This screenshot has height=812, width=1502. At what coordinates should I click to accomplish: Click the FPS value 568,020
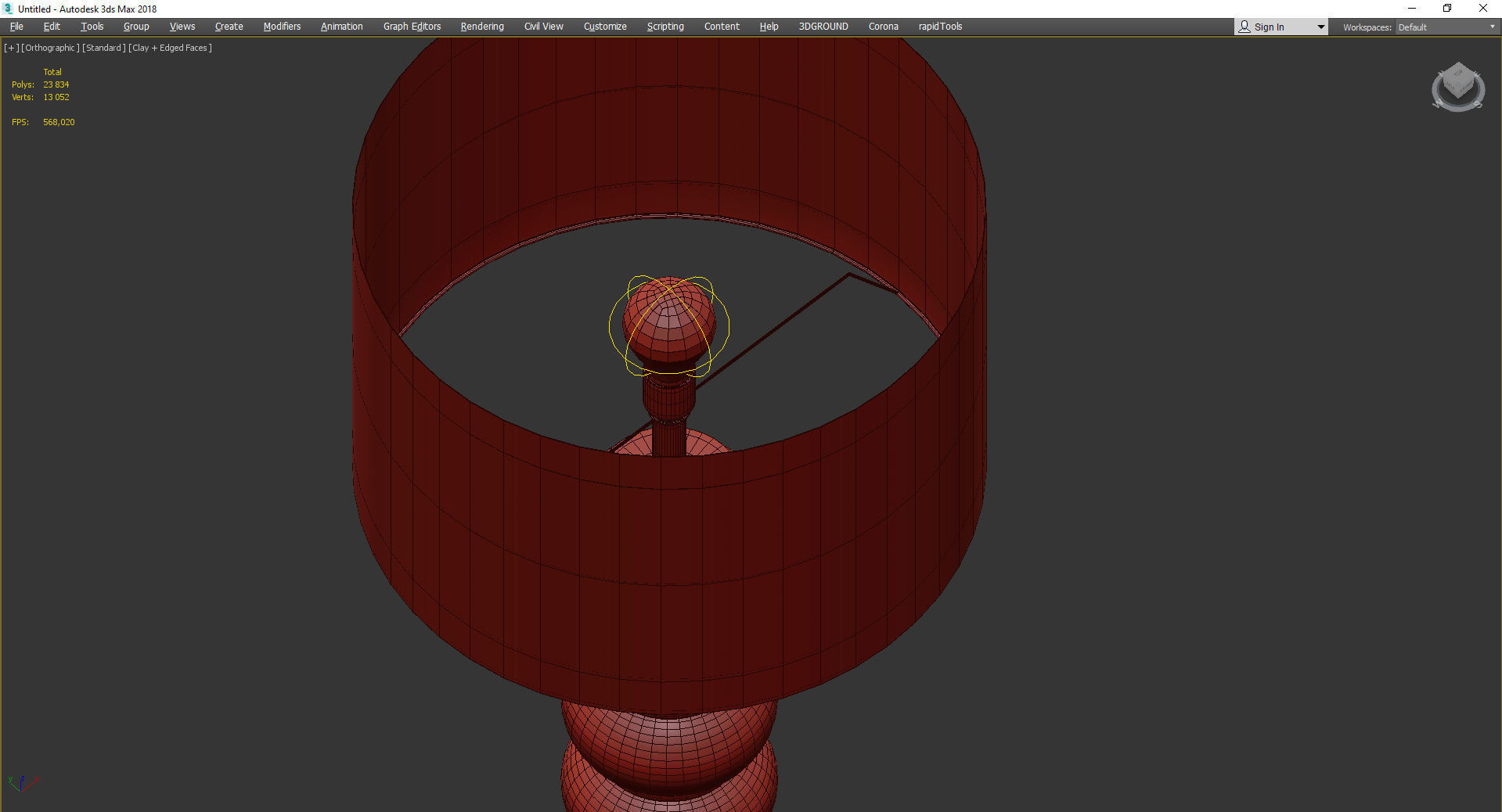pos(59,122)
